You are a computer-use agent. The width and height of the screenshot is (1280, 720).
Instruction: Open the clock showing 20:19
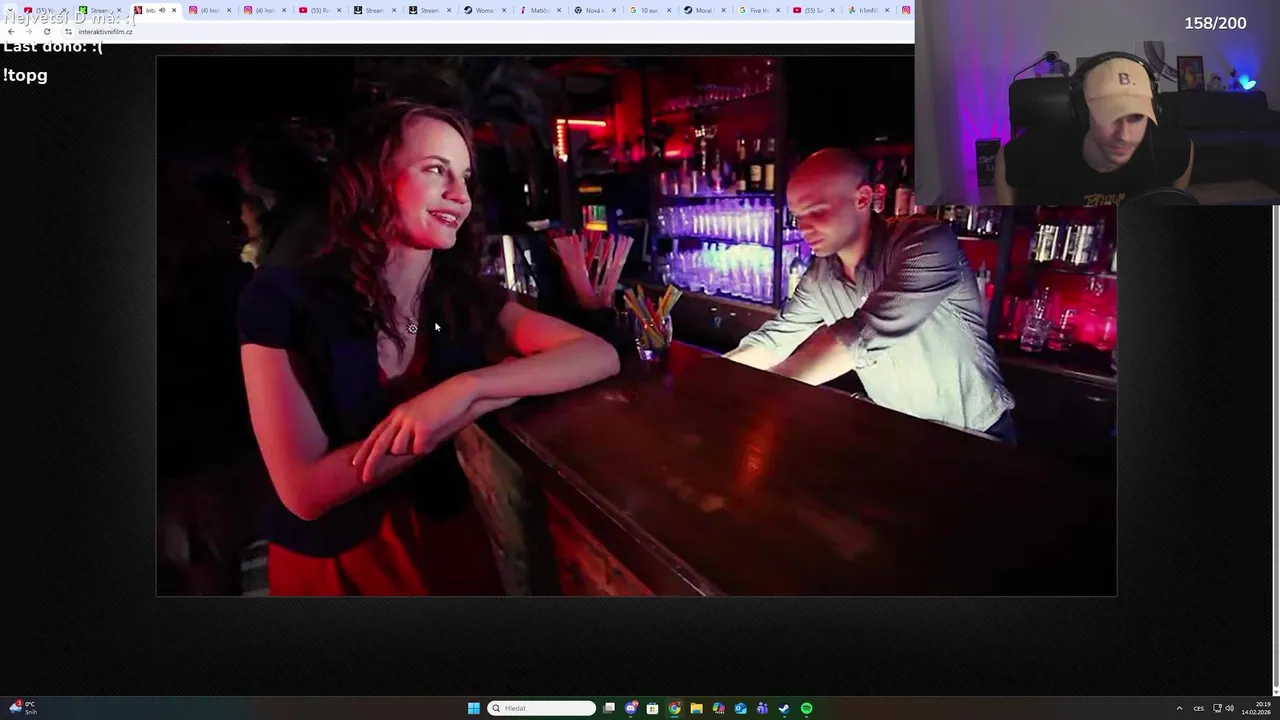[x=1256, y=708]
